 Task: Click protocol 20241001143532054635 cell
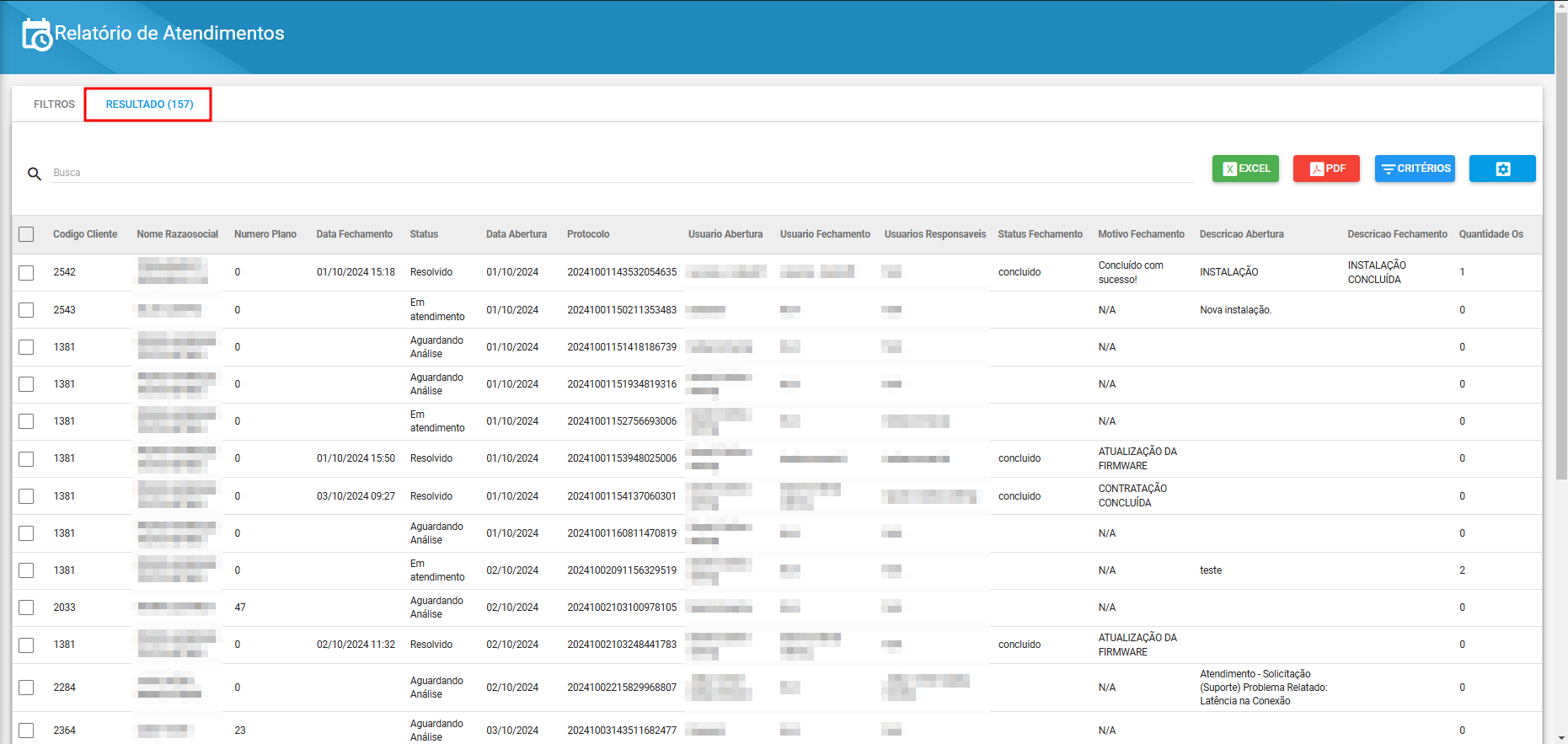point(622,272)
